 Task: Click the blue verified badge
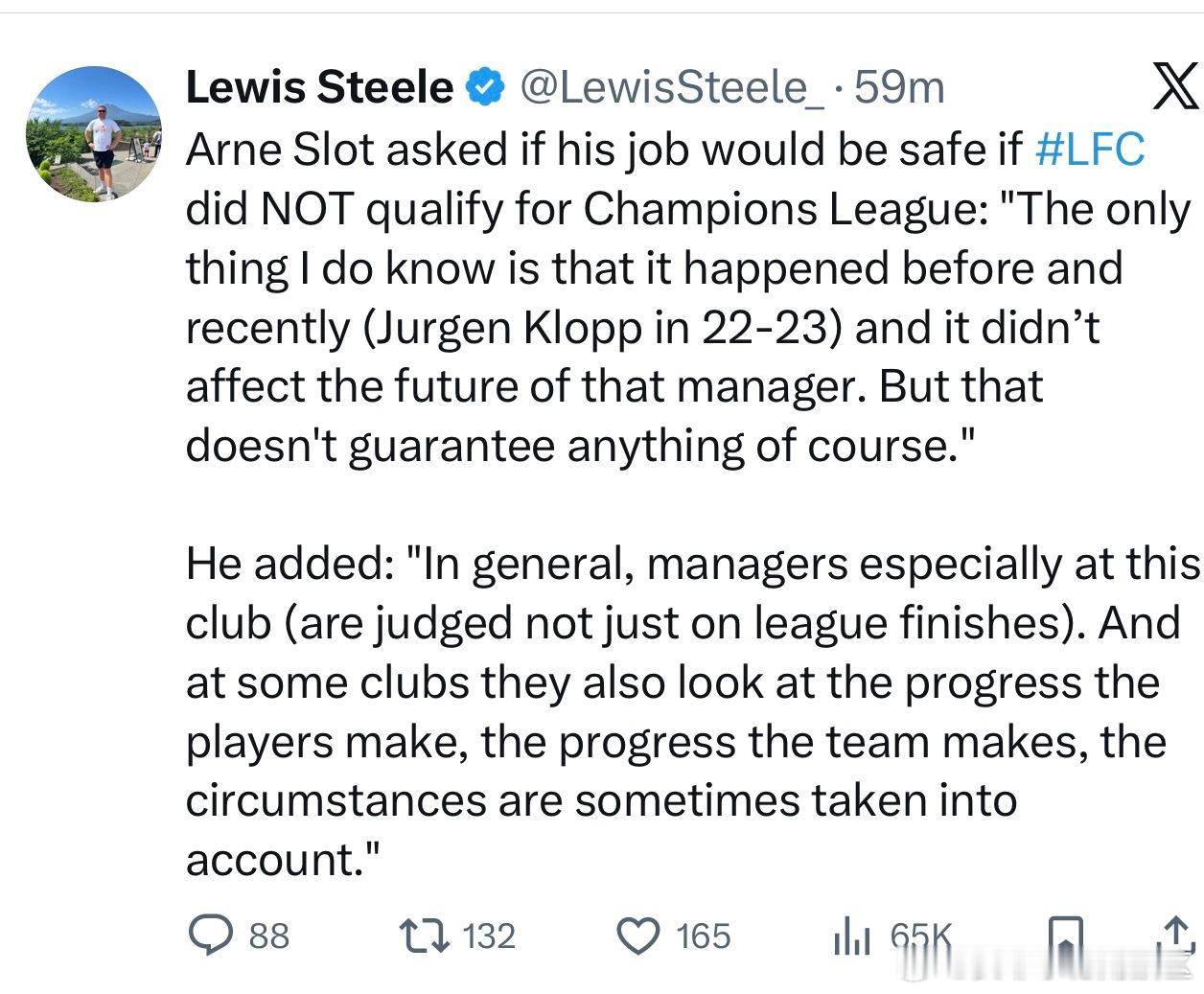click(x=485, y=87)
